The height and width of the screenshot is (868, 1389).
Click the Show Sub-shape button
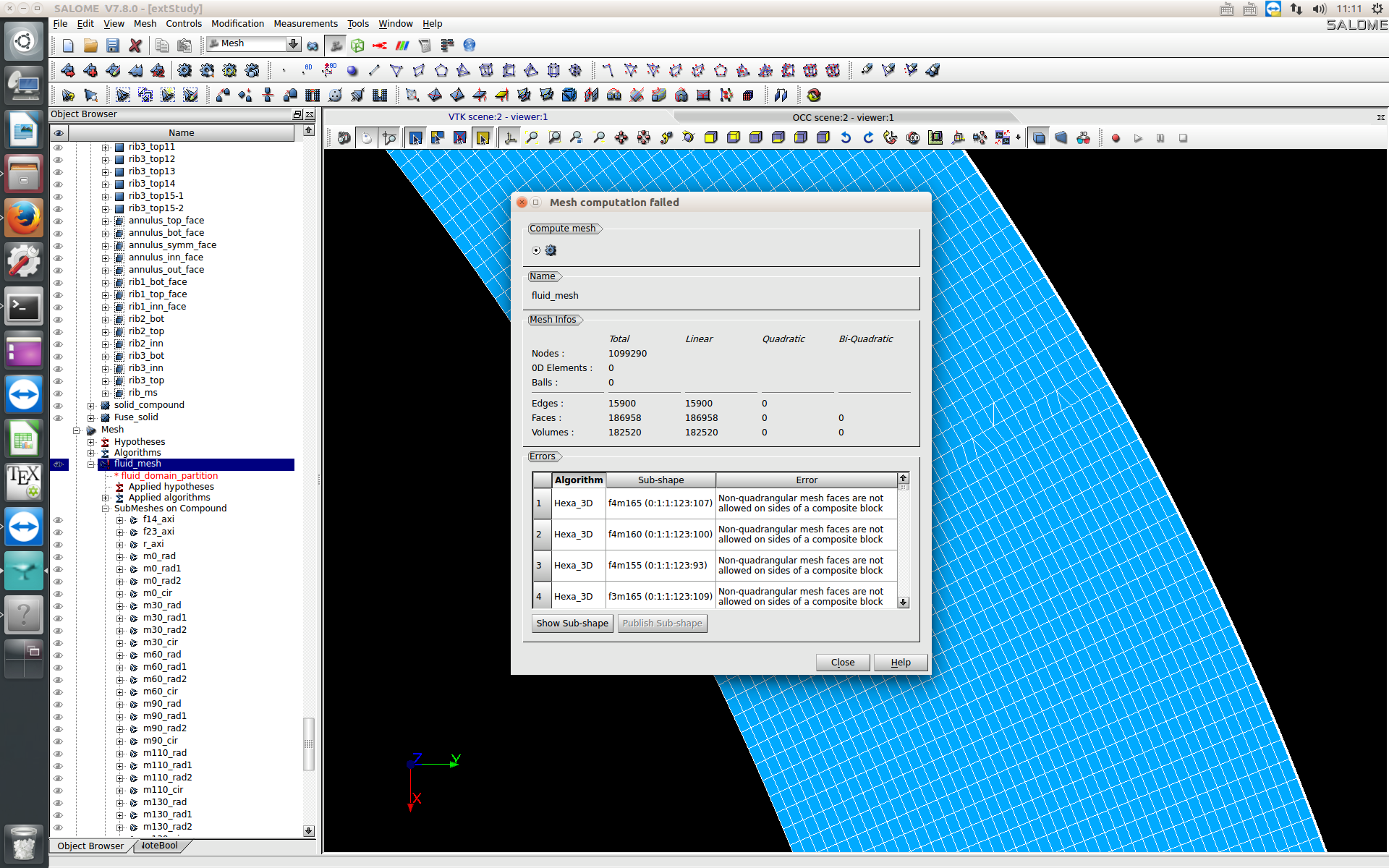pyautogui.click(x=572, y=623)
